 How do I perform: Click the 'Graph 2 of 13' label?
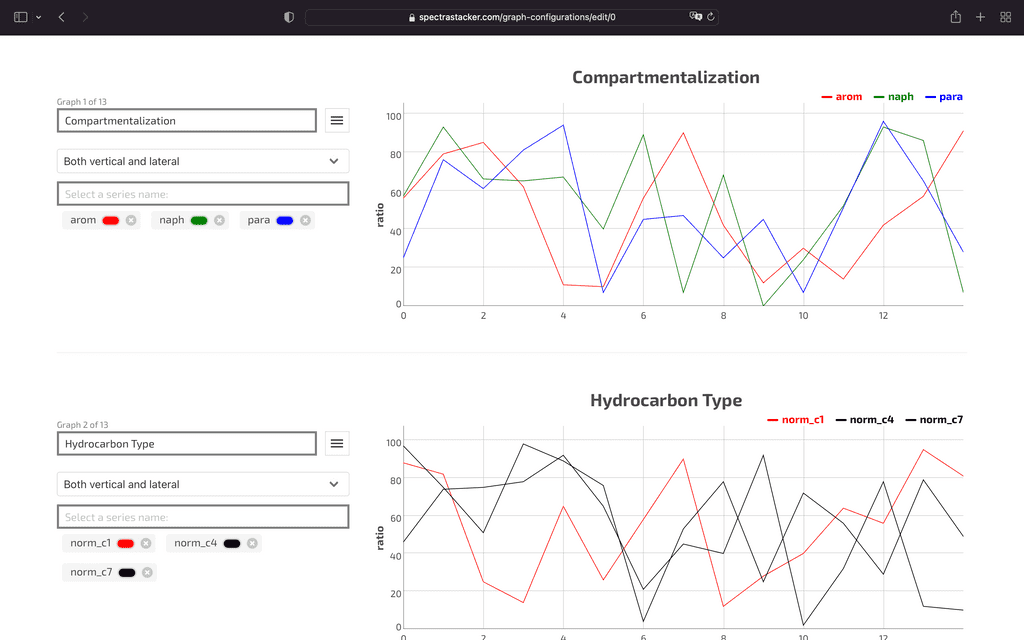tap(82, 425)
